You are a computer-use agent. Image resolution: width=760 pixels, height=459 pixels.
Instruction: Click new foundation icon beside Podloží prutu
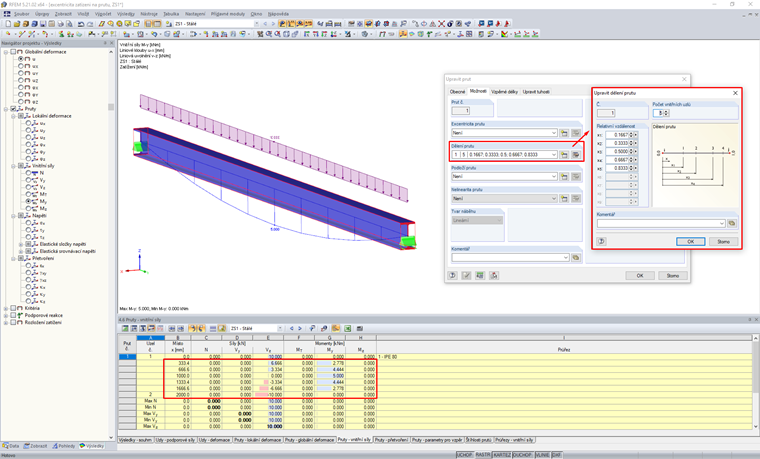point(565,176)
